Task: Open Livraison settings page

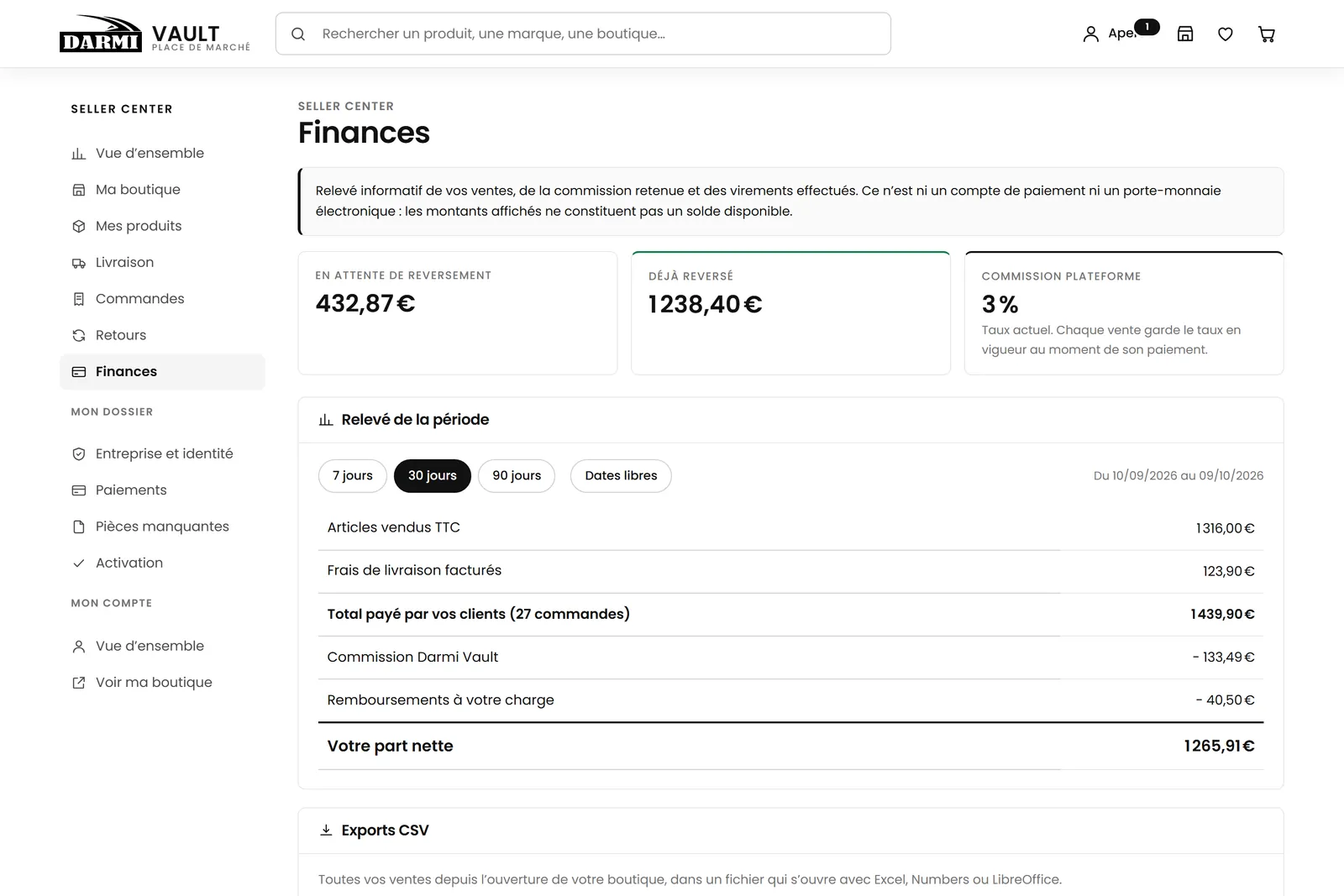Action: click(162, 262)
